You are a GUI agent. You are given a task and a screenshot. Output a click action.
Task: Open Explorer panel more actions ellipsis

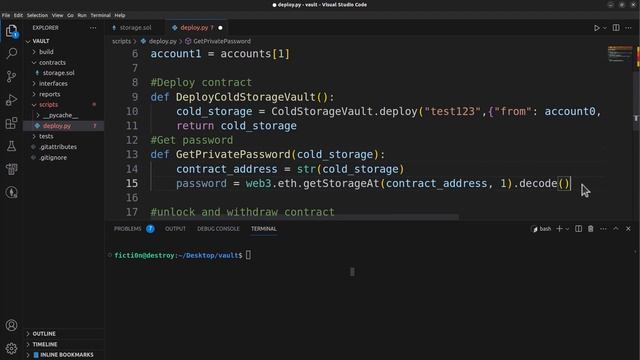pyautogui.click(x=93, y=28)
